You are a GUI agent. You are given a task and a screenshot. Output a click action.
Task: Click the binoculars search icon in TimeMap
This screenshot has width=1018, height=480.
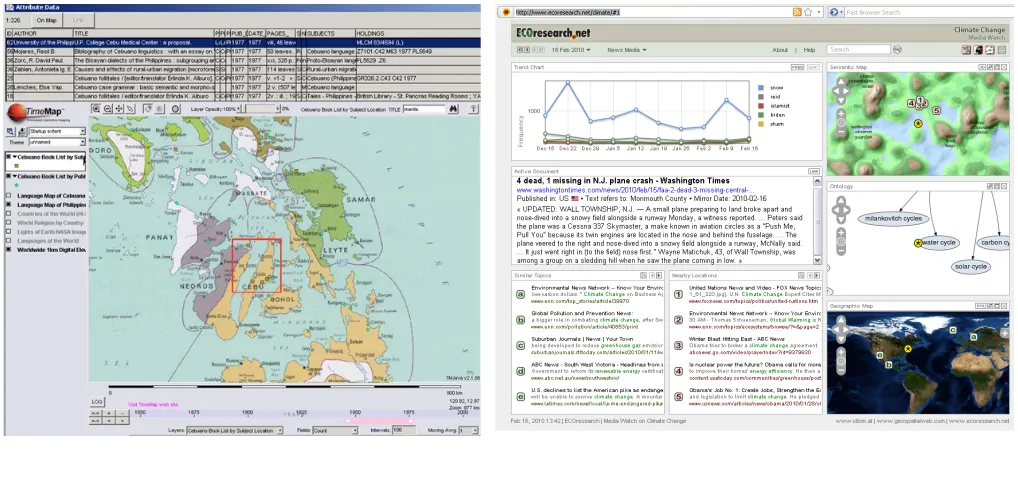[x=454, y=109]
